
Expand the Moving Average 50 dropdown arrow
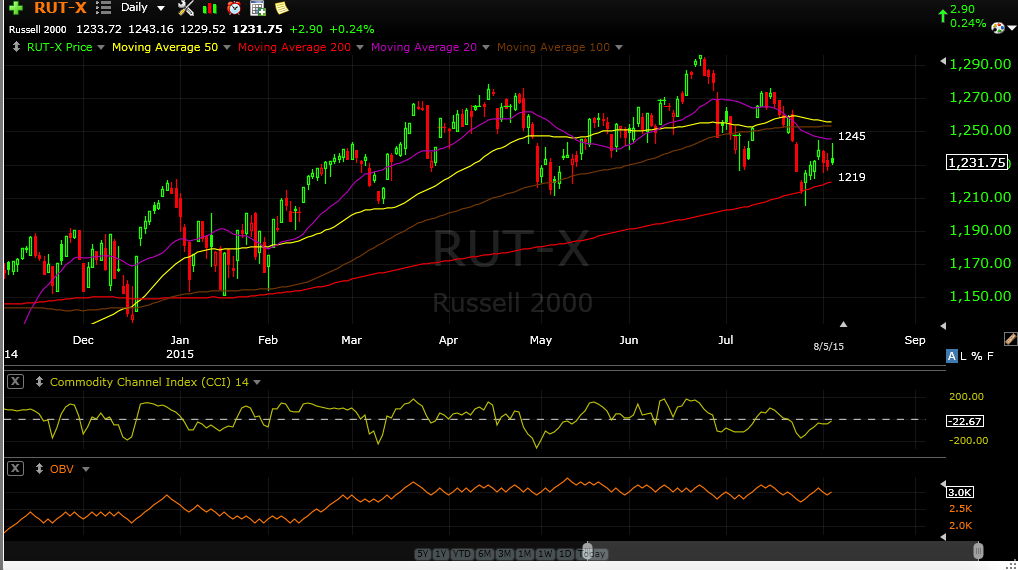pos(227,47)
